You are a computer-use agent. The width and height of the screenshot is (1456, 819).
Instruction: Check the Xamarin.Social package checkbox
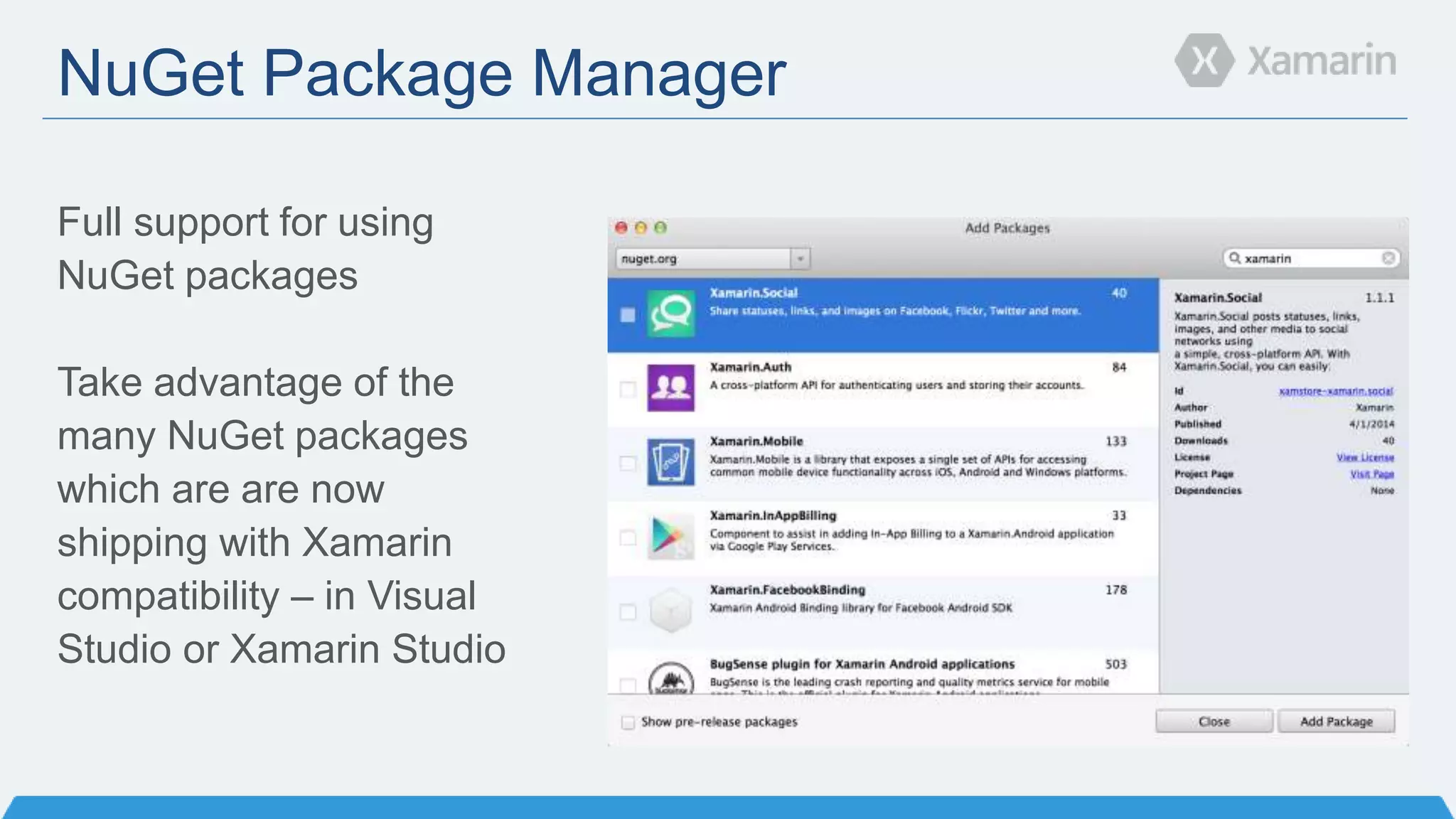coord(628,315)
